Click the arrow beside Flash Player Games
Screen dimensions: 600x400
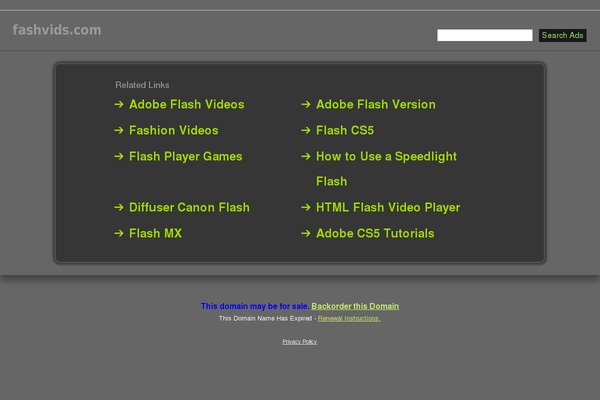(x=119, y=156)
